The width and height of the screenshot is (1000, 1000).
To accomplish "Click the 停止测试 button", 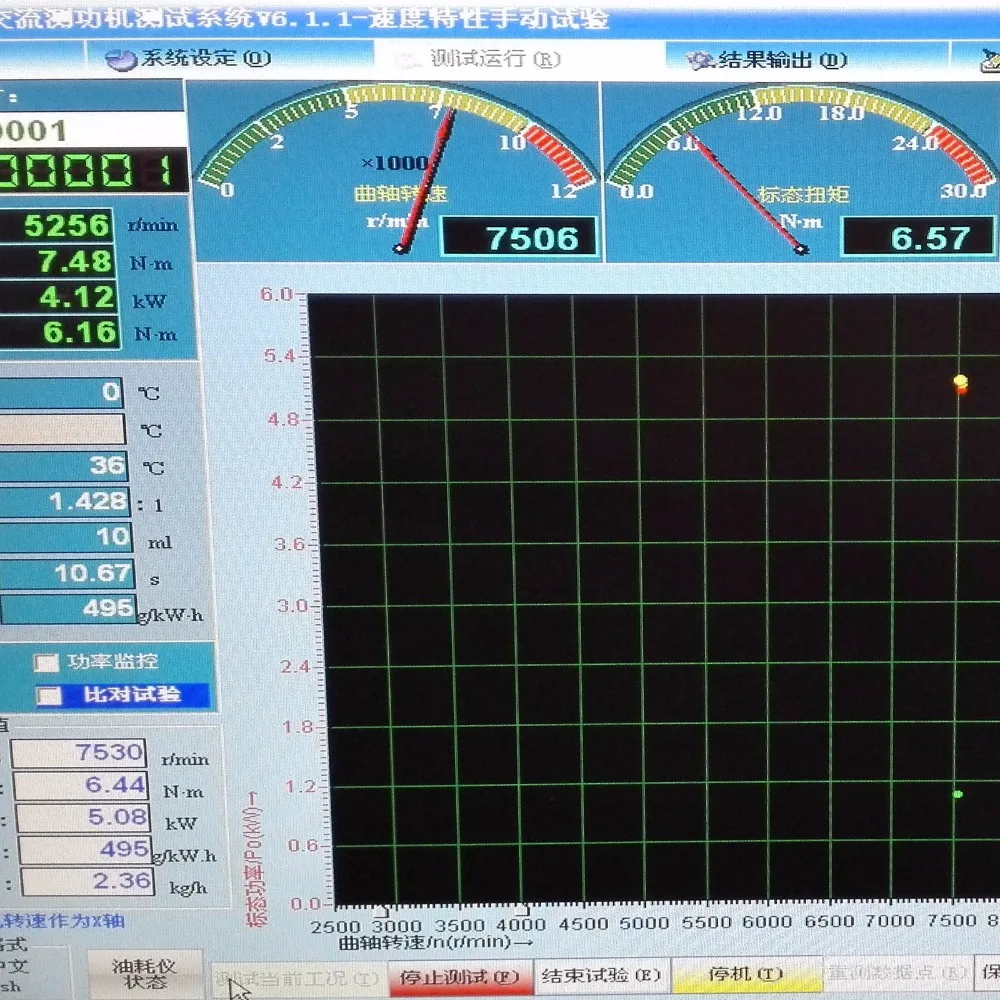I will tap(460, 976).
